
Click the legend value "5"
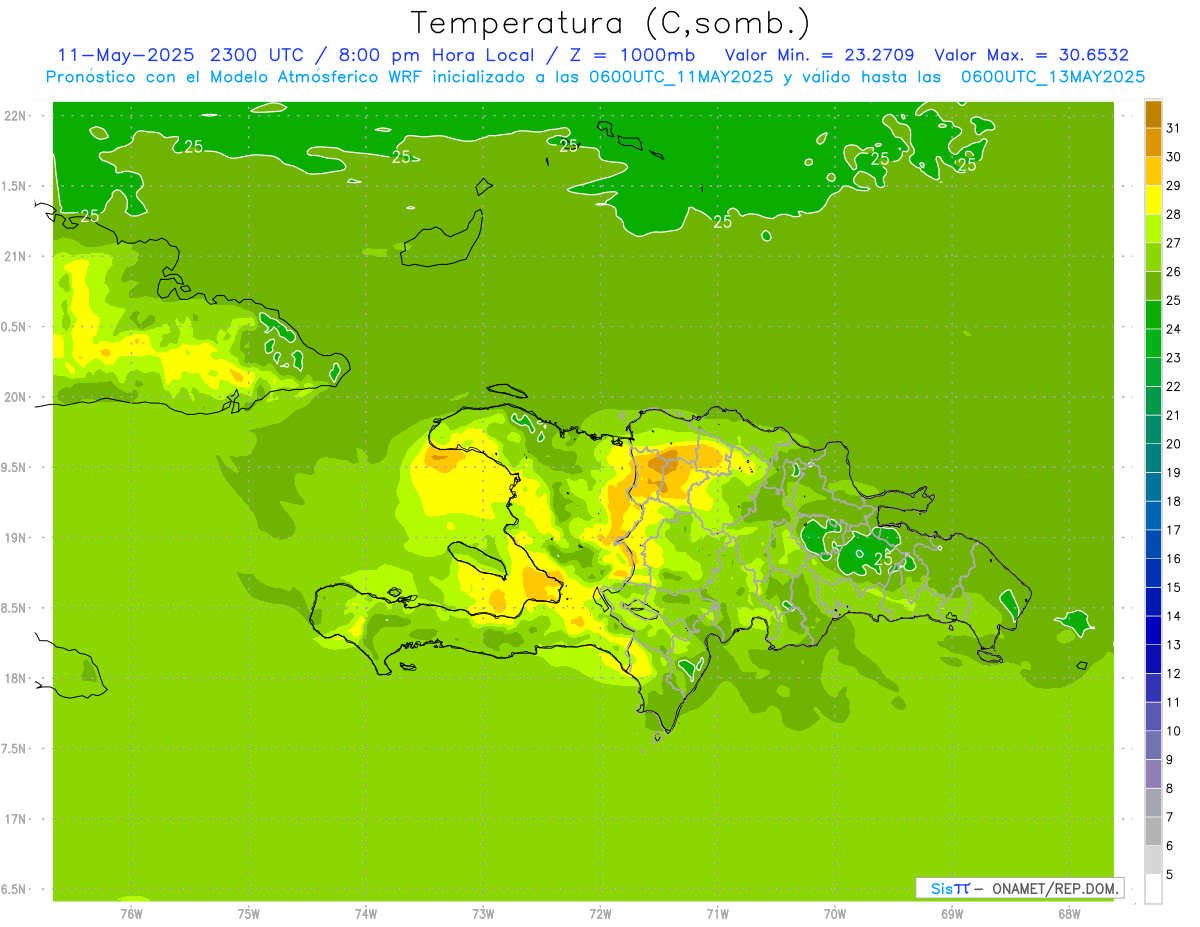[1170, 876]
